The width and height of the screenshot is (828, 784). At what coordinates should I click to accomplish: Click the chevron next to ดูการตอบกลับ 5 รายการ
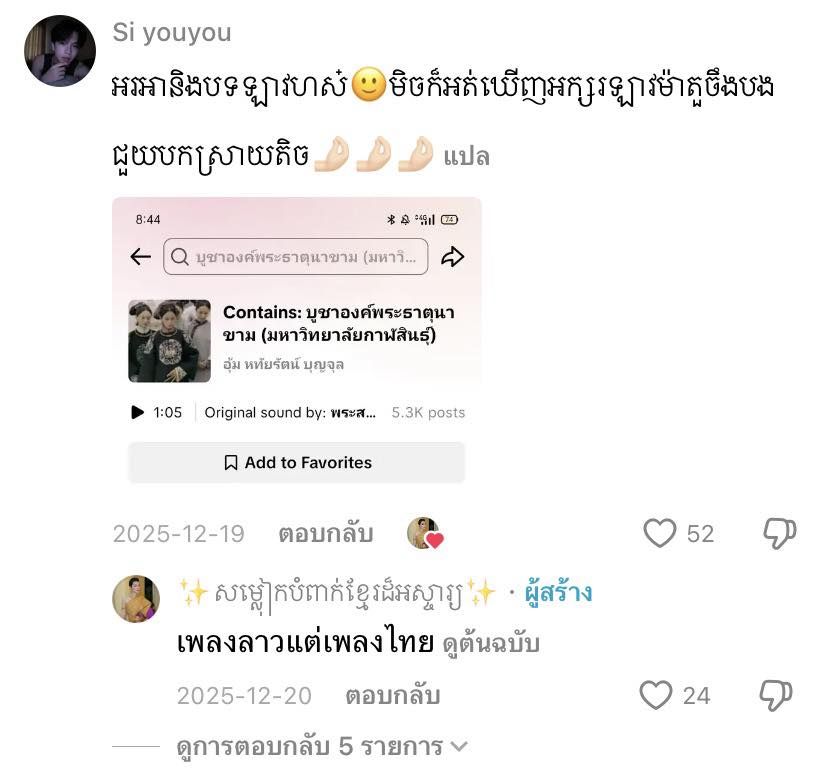(x=459, y=747)
